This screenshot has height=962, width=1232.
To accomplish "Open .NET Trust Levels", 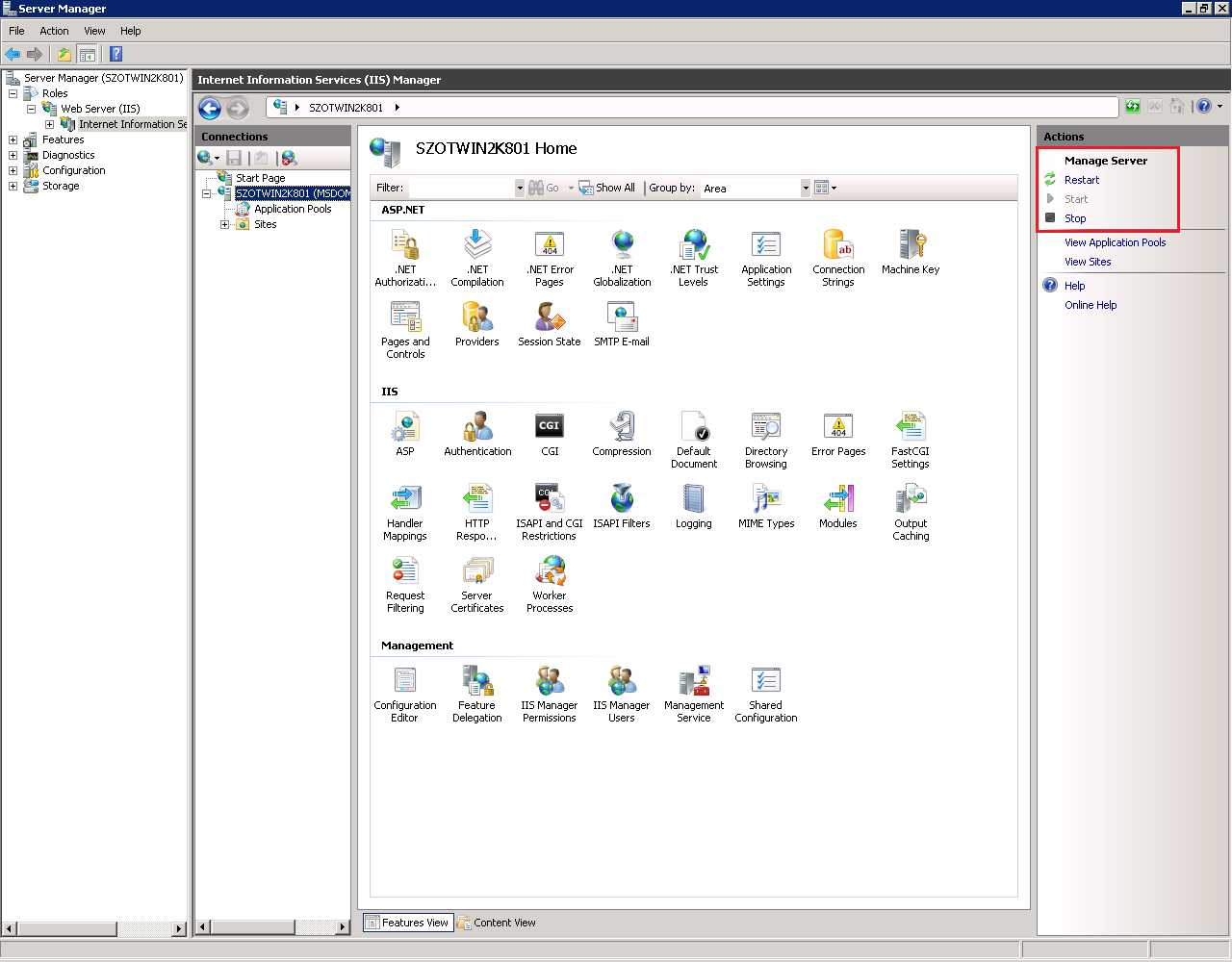I will point(694,257).
